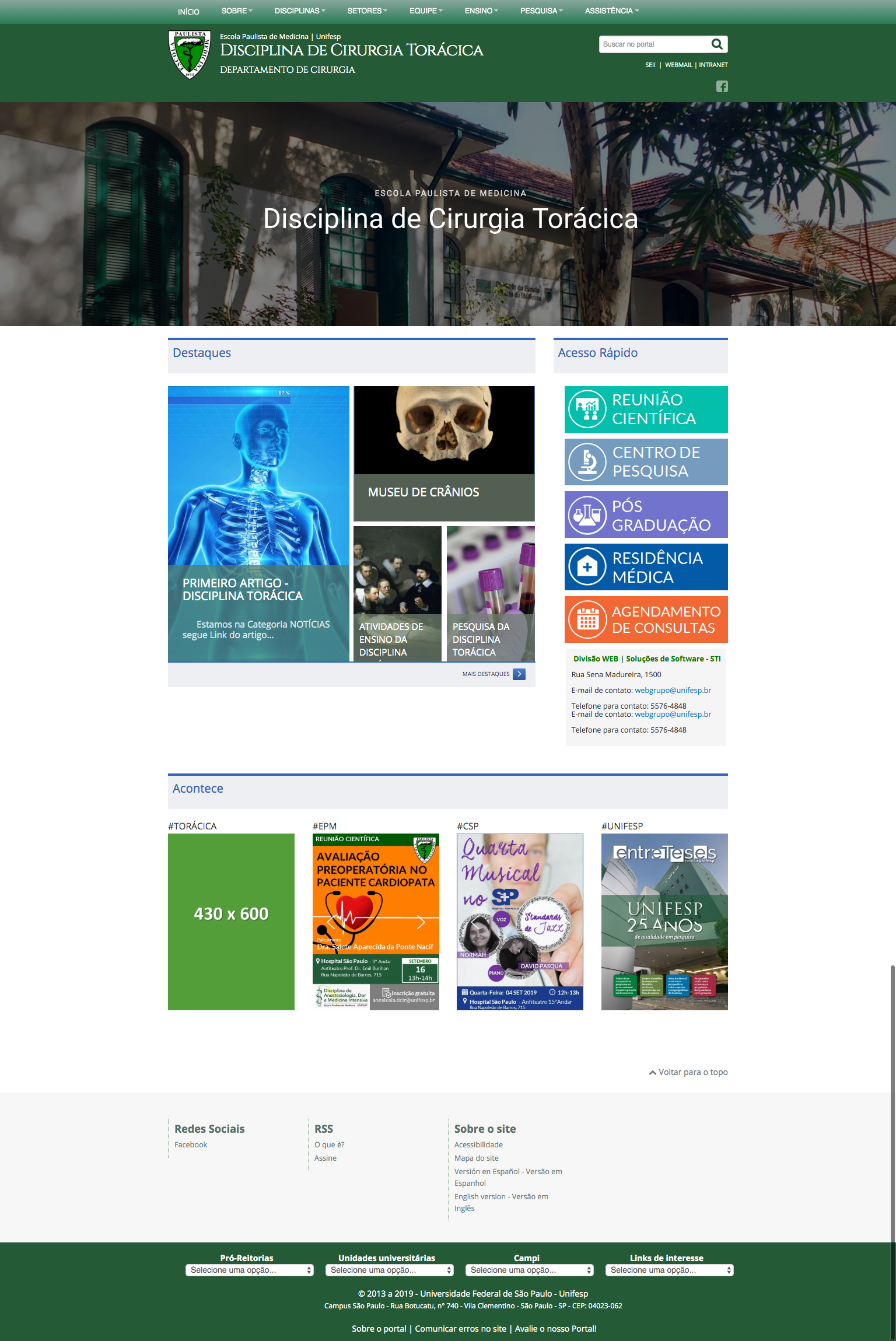Open the Campi select box
Viewport: 896px width, 1341px height.
(530, 1270)
